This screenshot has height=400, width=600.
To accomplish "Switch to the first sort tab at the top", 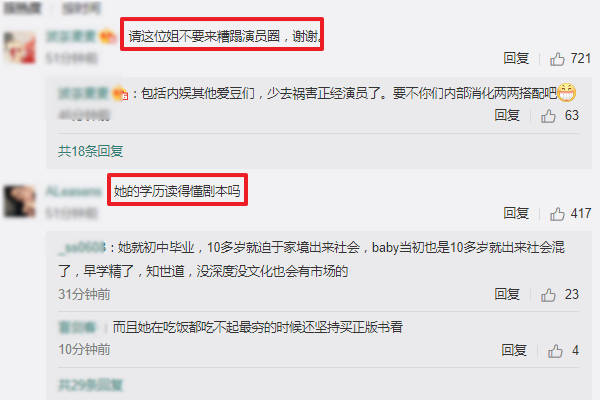I will pos(22,8).
